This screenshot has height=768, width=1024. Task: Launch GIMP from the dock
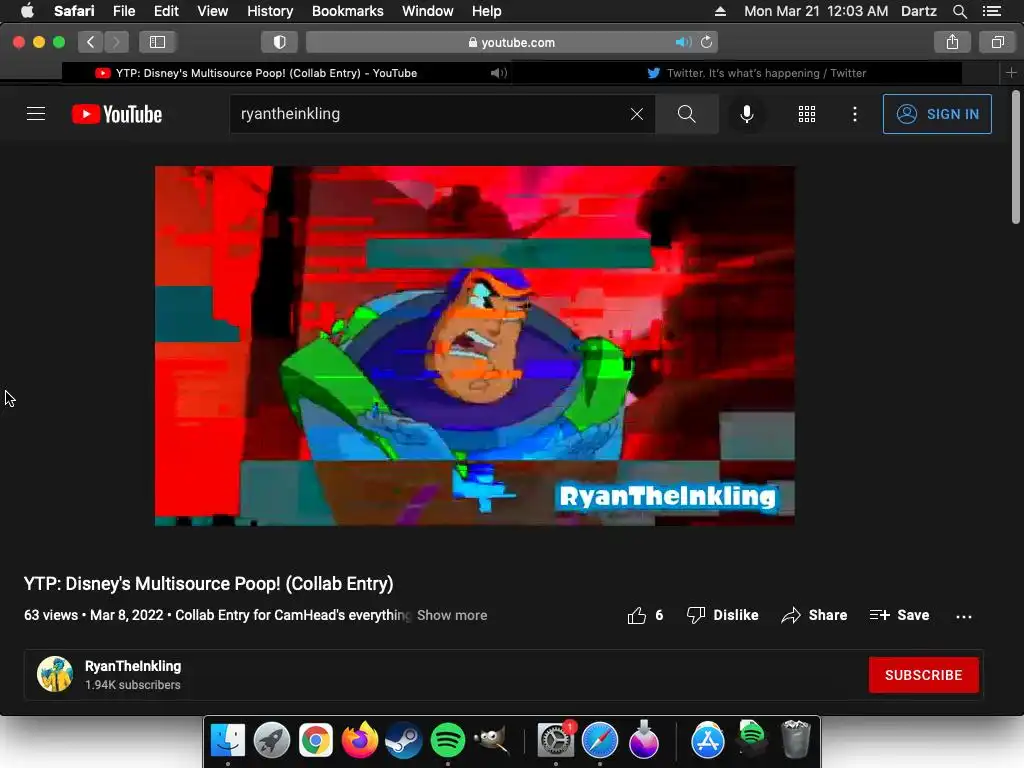click(x=492, y=740)
